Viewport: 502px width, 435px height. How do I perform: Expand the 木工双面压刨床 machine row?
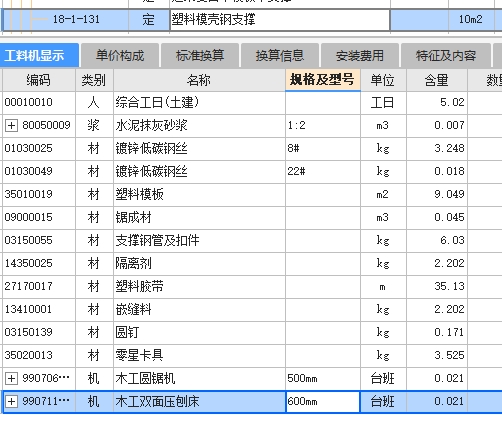click(11, 402)
